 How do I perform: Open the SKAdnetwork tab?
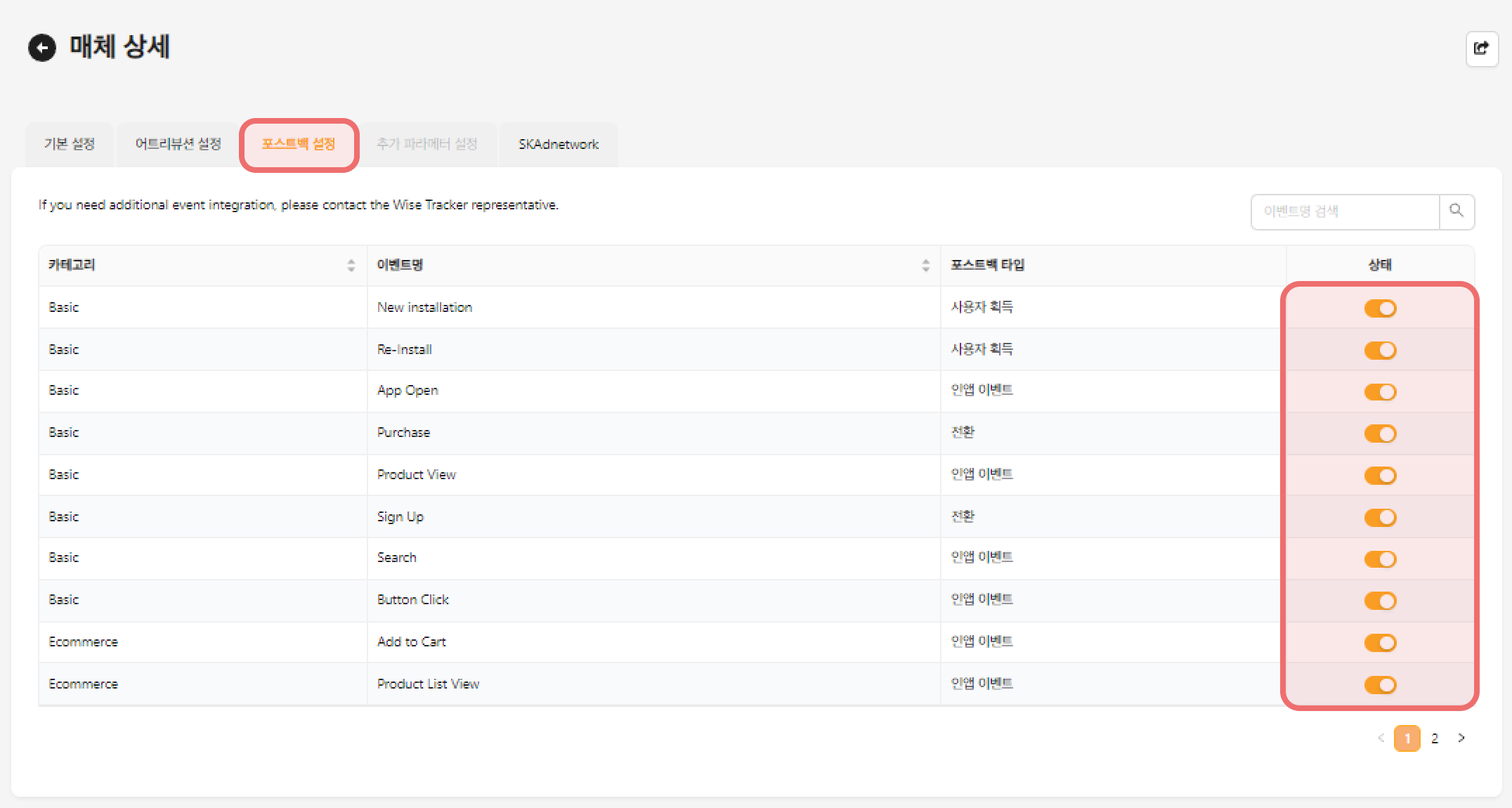(x=558, y=144)
